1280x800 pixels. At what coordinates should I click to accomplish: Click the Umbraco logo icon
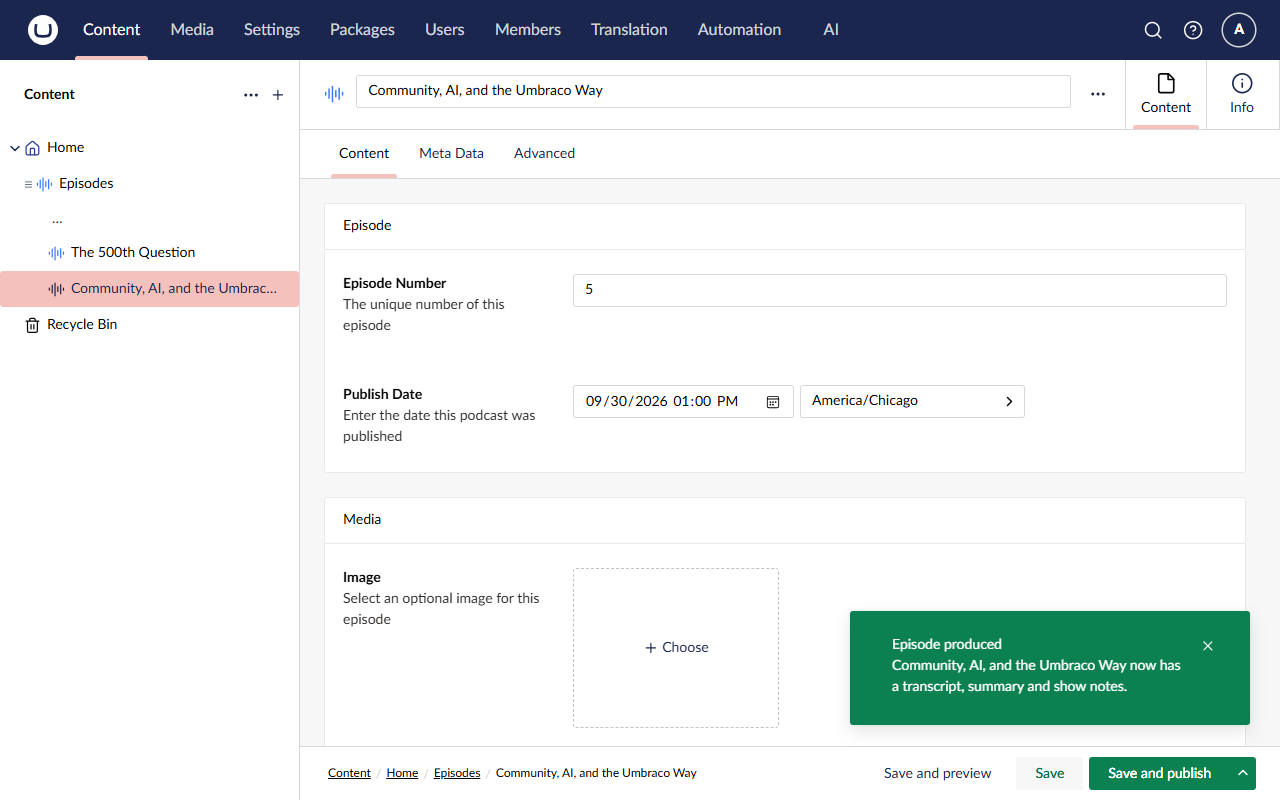click(43, 30)
